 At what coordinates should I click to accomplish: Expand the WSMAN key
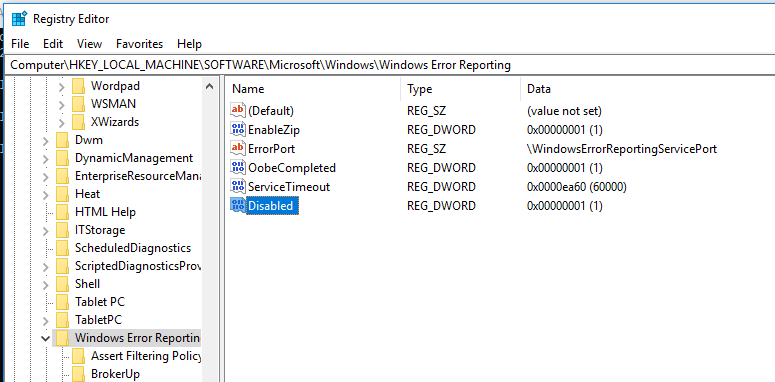tap(61, 105)
